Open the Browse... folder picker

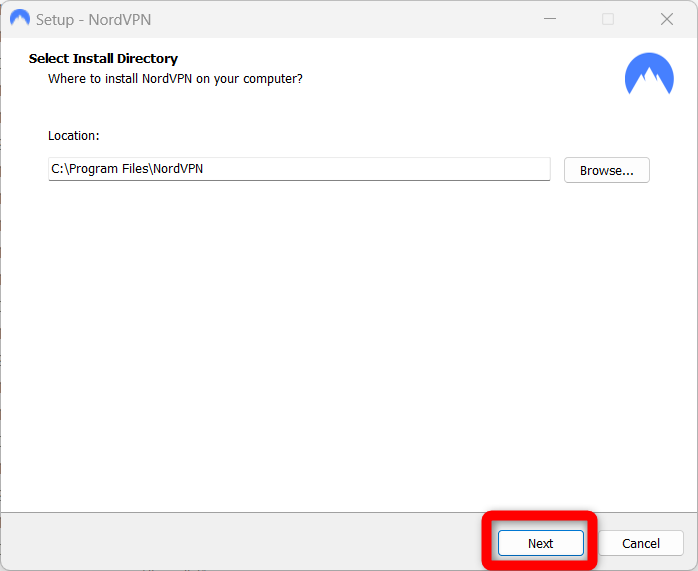[606, 170]
